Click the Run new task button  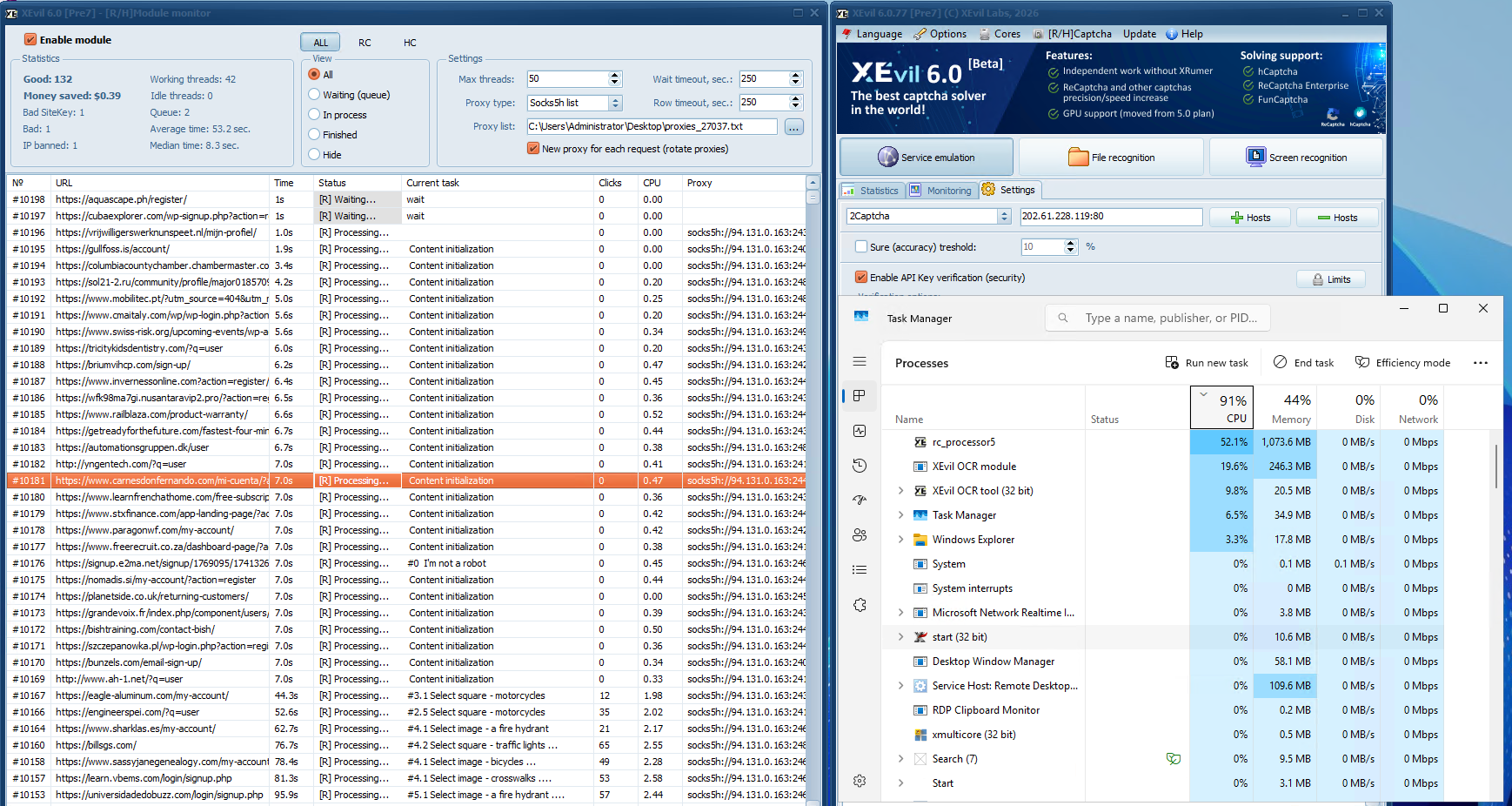[1207, 363]
